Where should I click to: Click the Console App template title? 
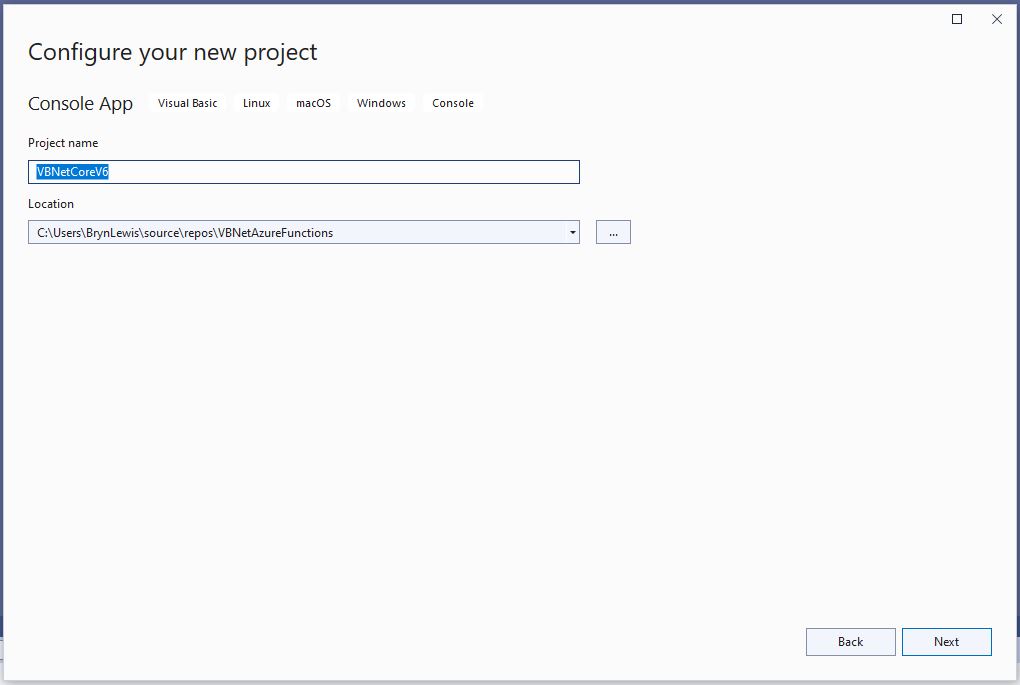click(x=80, y=104)
